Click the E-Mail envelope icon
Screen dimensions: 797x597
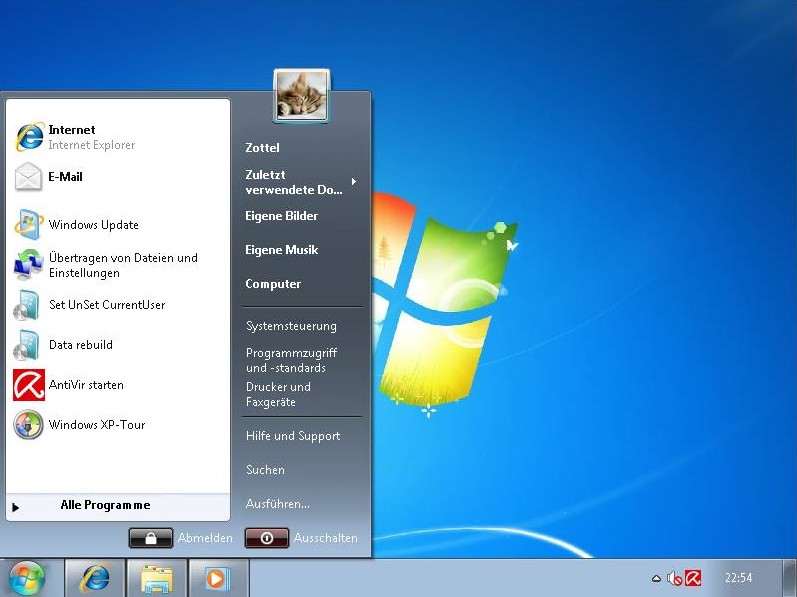pyautogui.click(x=28, y=177)
